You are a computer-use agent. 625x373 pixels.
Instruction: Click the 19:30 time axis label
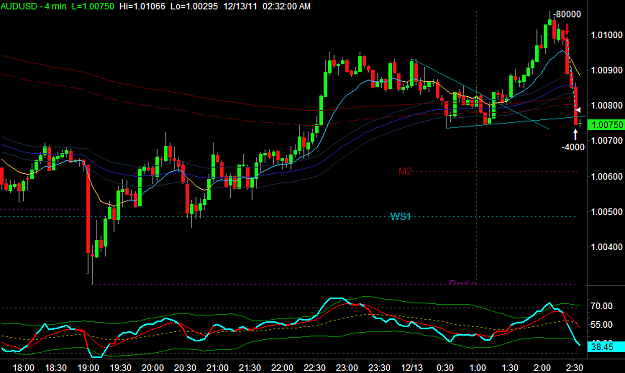pyautogui.click(x=120, y=367)
